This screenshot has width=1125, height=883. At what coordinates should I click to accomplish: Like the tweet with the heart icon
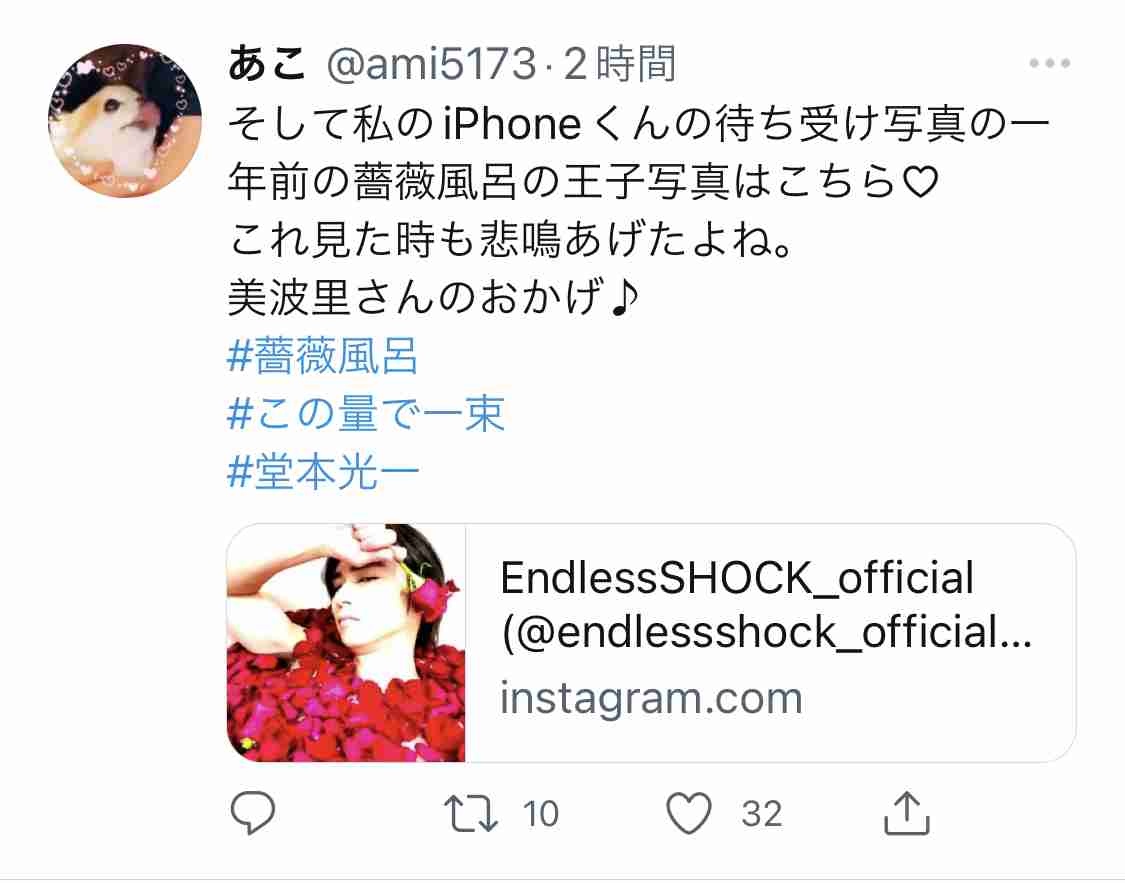pos(689,813)
